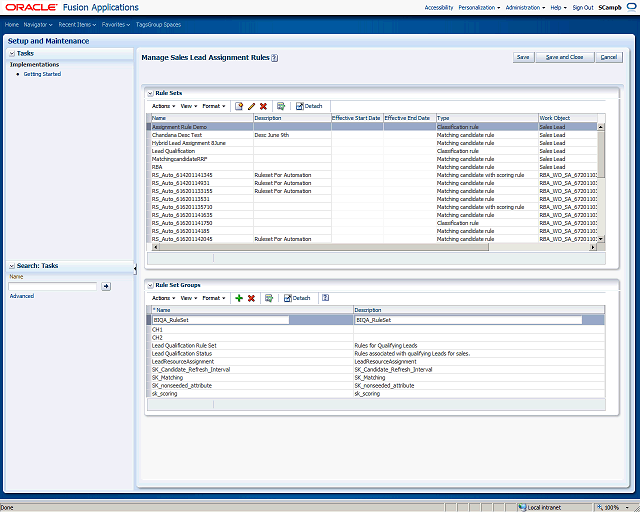This screenshot has width=640, height=512.
Task: Select the Lead Qualification rule set row
Action: 373,151
